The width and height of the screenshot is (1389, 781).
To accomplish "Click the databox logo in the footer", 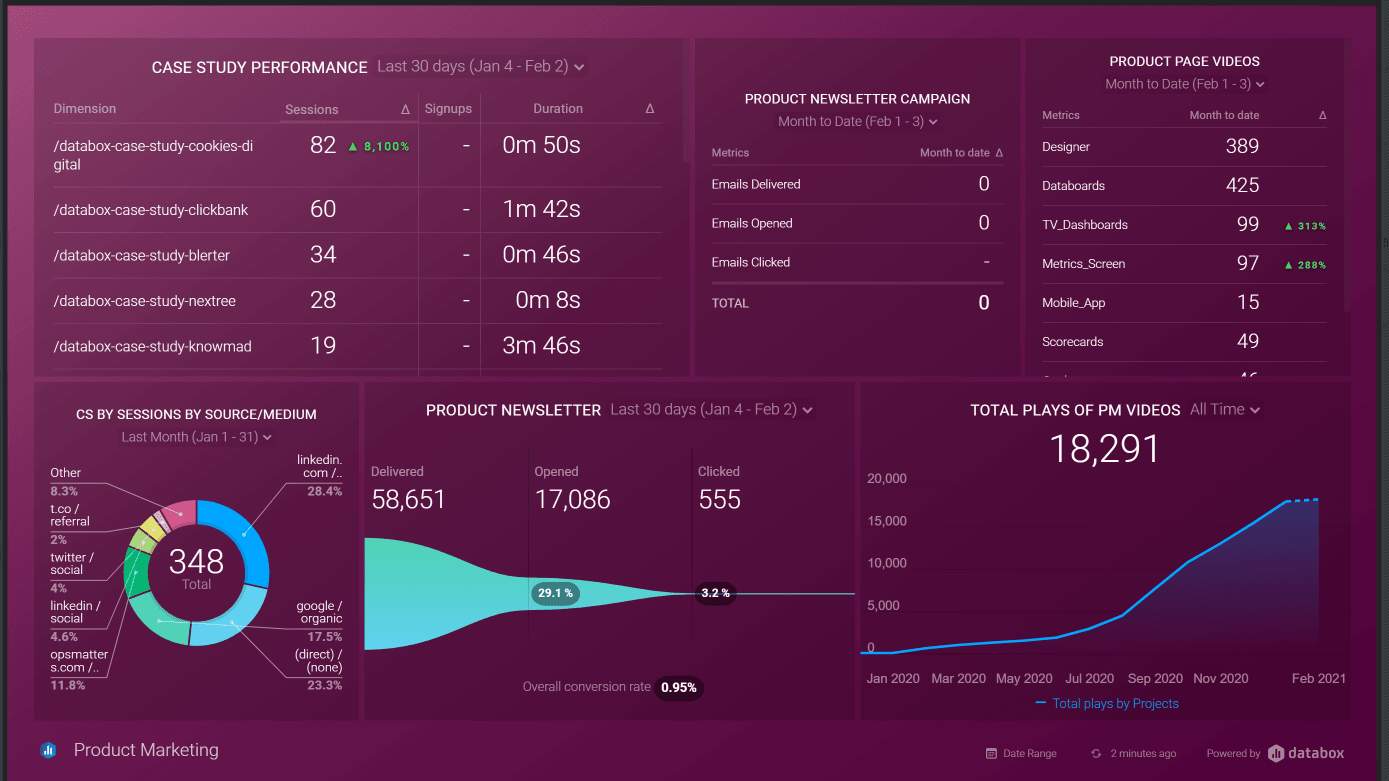I will (1306, 754).
